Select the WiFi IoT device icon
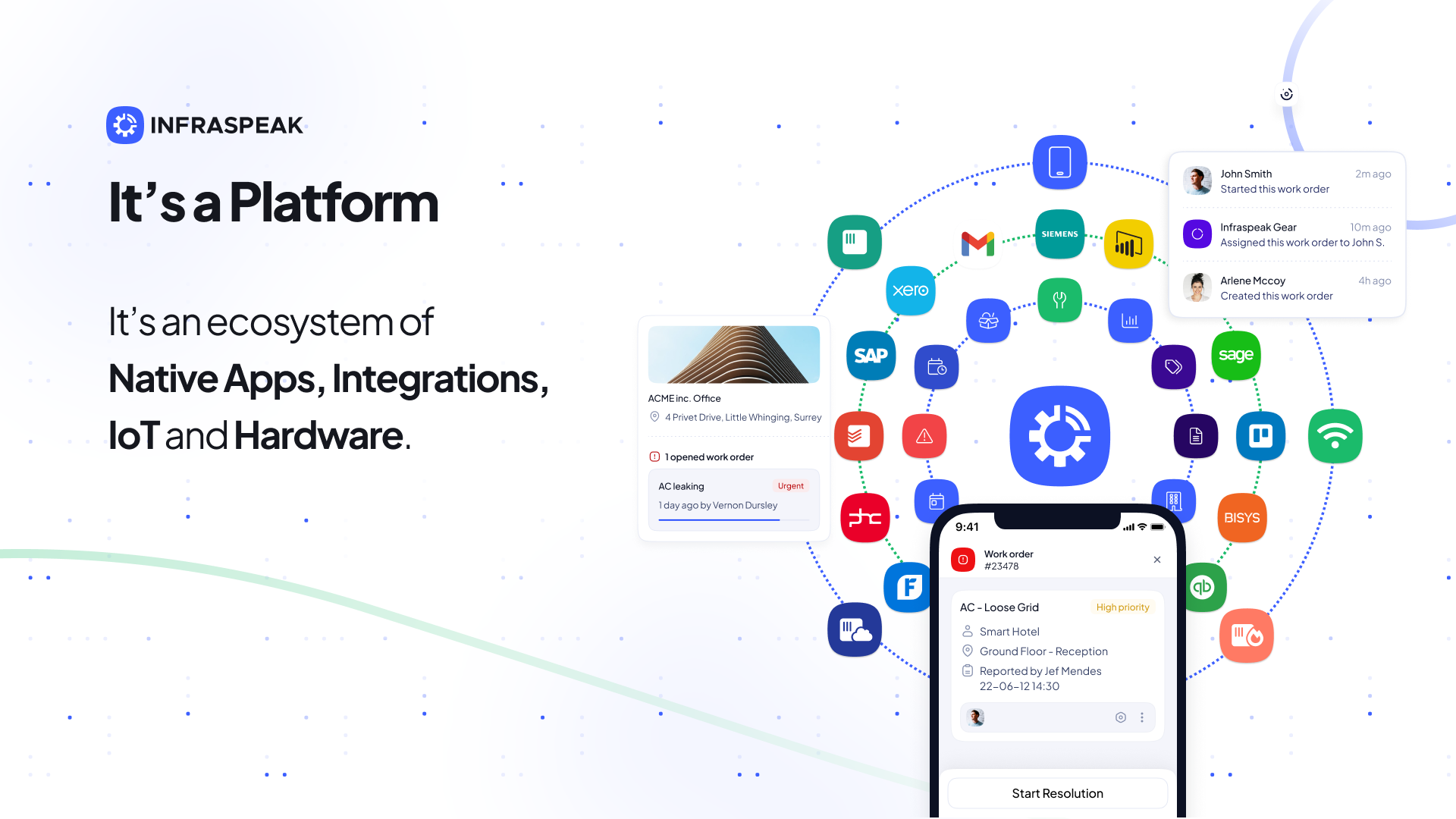The width and height of the screenshot is (1456, 819). point(1334,434)
